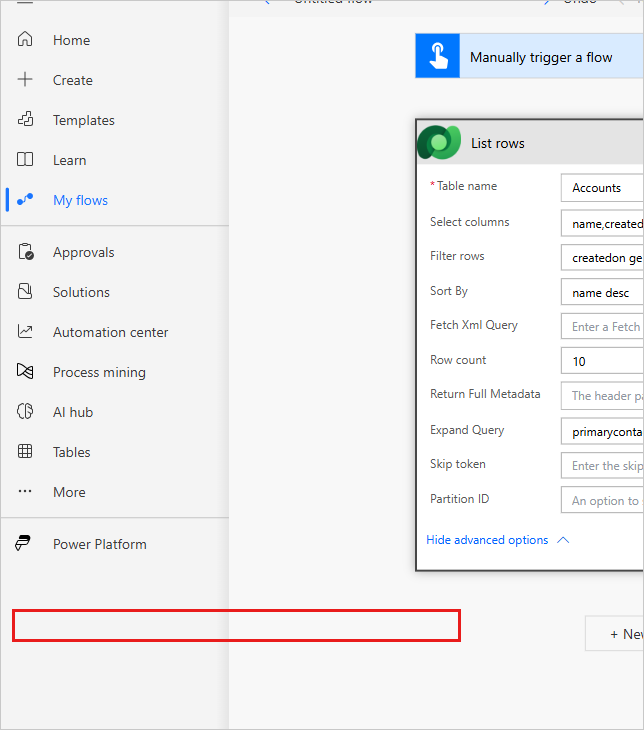Click the List rows action header

530,142
